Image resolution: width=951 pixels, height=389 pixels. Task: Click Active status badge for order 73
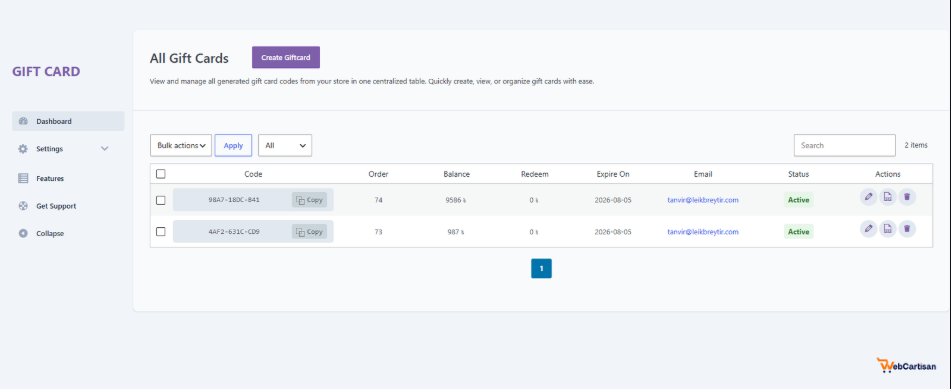coord(798,231)
